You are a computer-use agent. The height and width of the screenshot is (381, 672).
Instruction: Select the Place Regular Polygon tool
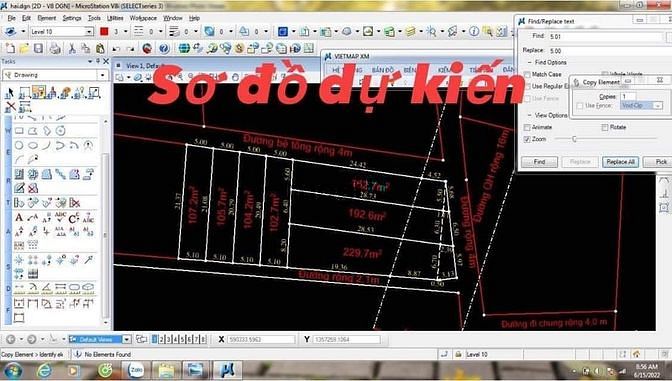coord(60,131)
